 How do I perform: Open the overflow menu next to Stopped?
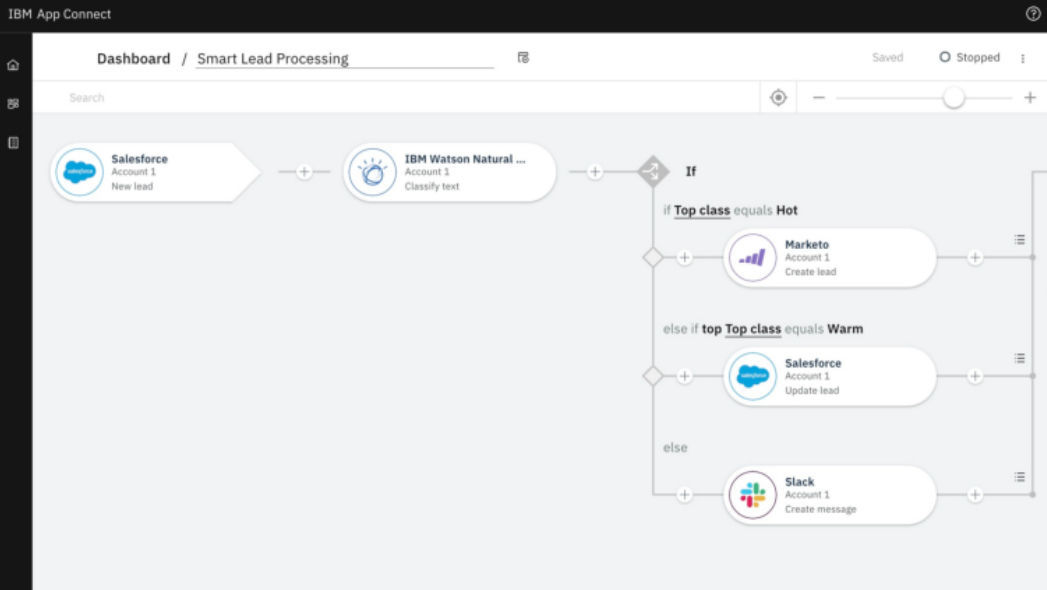click(x=1023, y=58)
